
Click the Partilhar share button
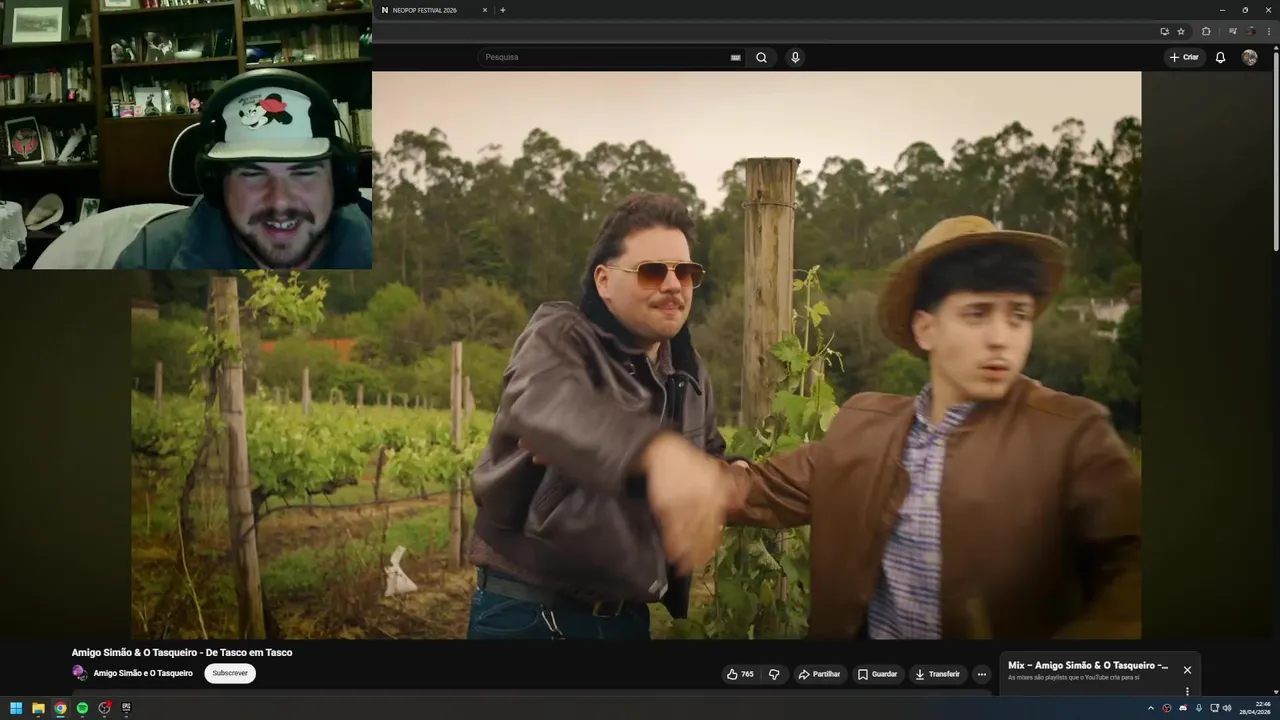point(820,674)
